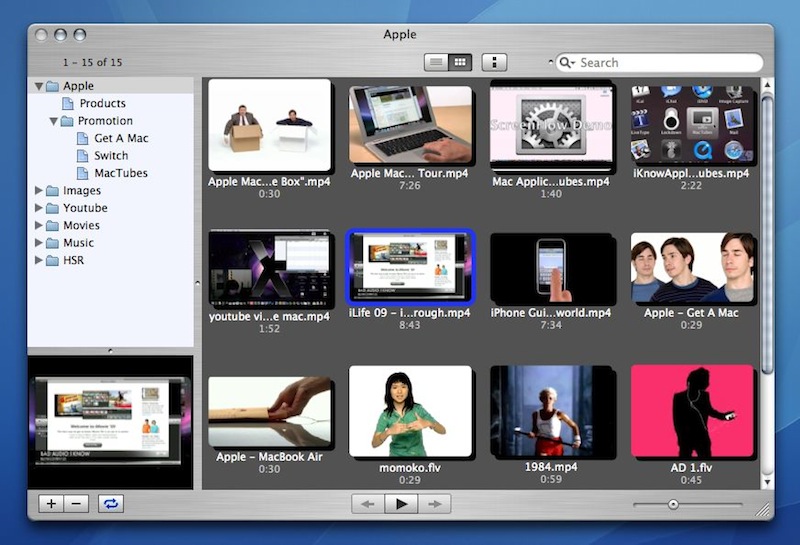Click in the Search field
This screenshot has height=545, width=800.
[665, 62]
